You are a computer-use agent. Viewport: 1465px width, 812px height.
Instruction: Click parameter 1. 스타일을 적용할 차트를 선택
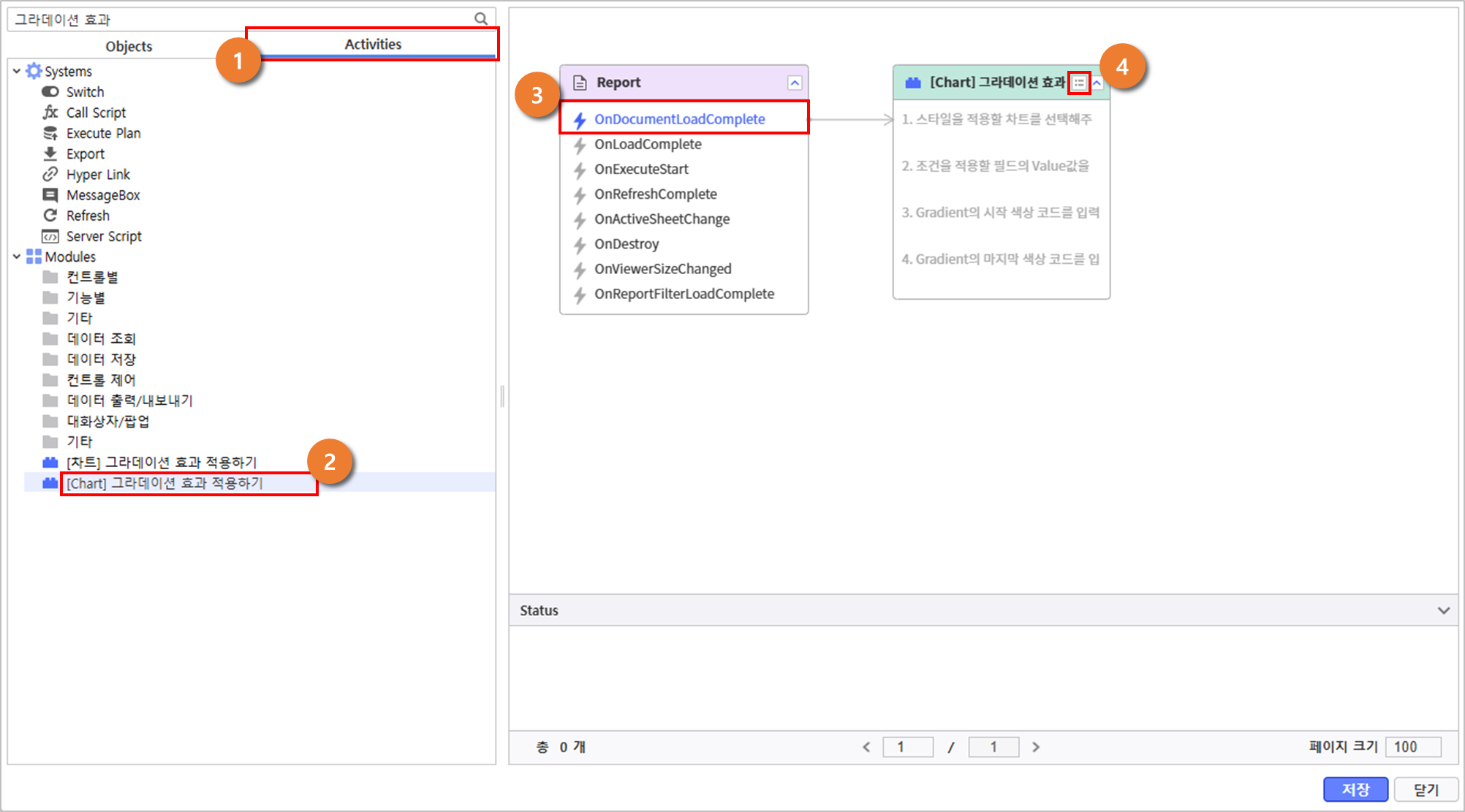(997, 118)
